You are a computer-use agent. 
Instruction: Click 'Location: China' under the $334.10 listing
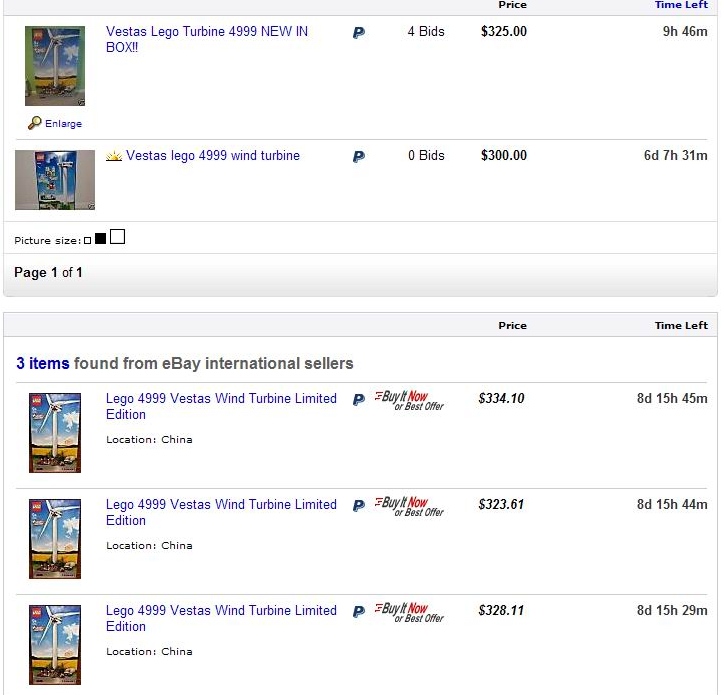tap(149, 440)
